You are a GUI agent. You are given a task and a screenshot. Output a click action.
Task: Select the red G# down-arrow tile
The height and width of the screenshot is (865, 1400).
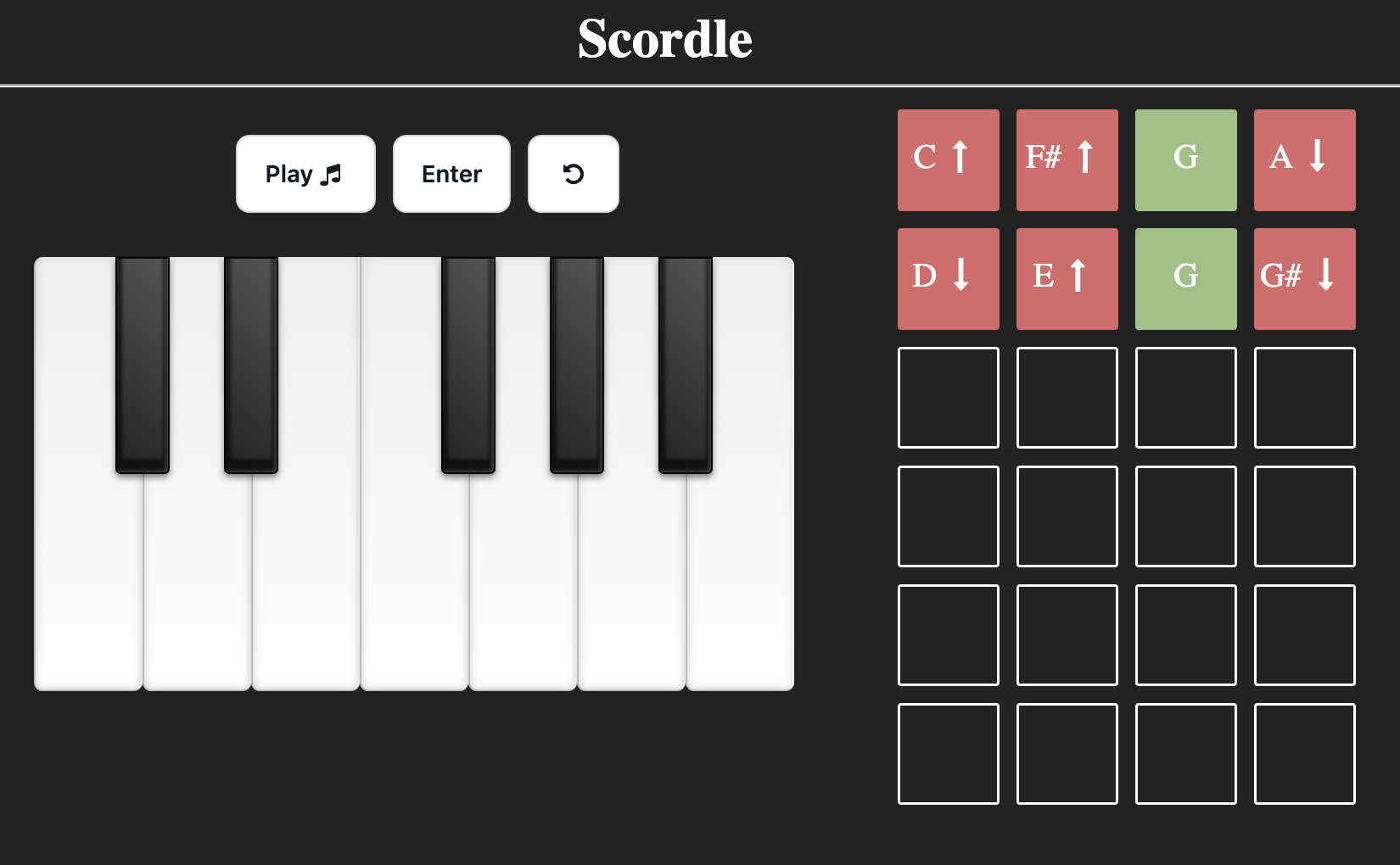pyautogui.click(x=1305, y=278)
